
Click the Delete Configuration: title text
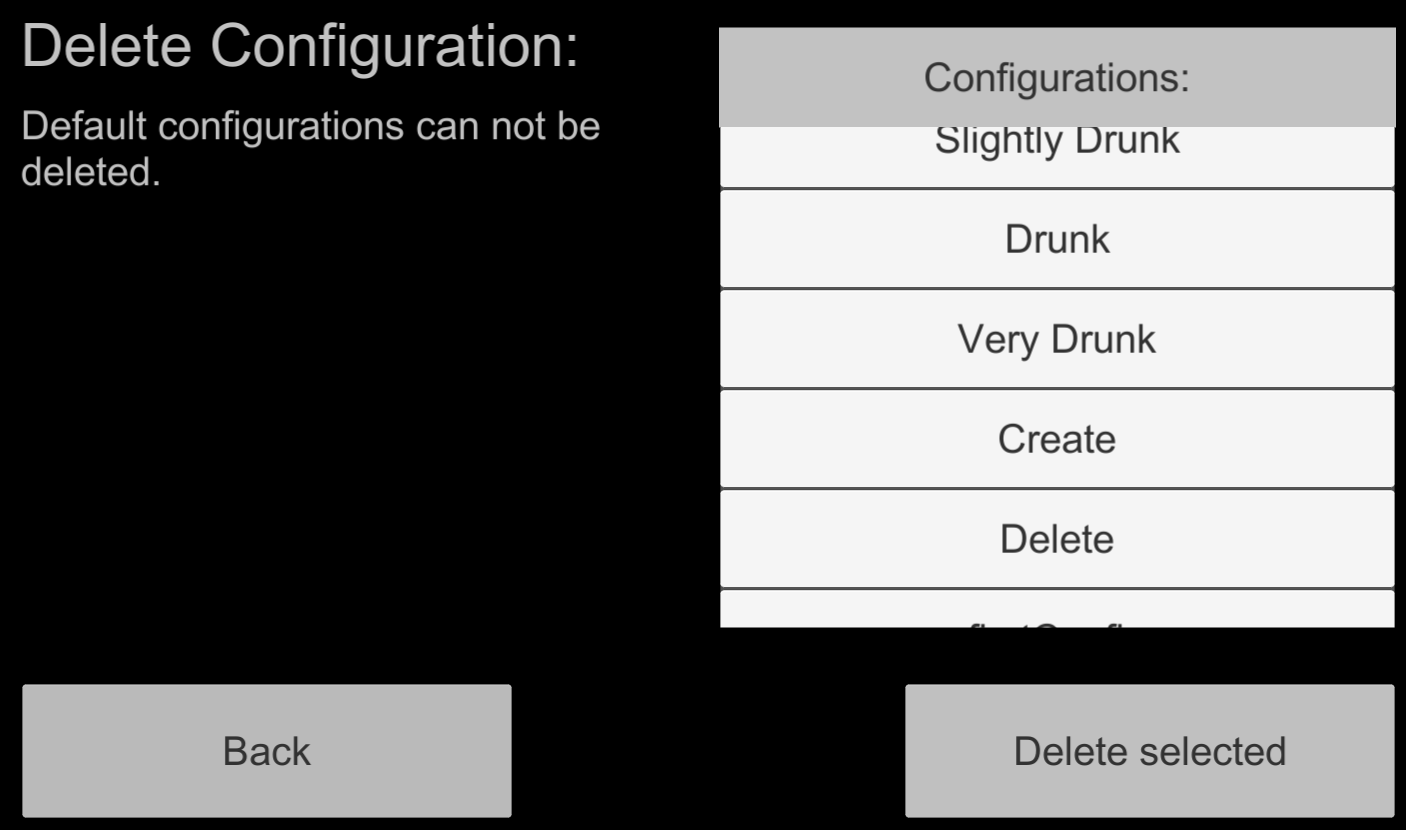tap(300, 48)
